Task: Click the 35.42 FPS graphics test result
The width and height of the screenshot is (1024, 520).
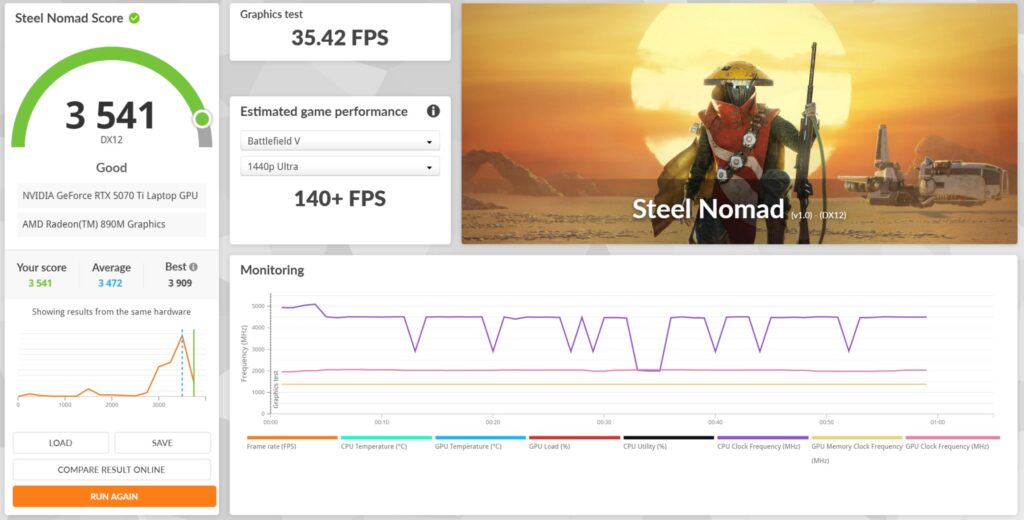Action: point(340,38)
